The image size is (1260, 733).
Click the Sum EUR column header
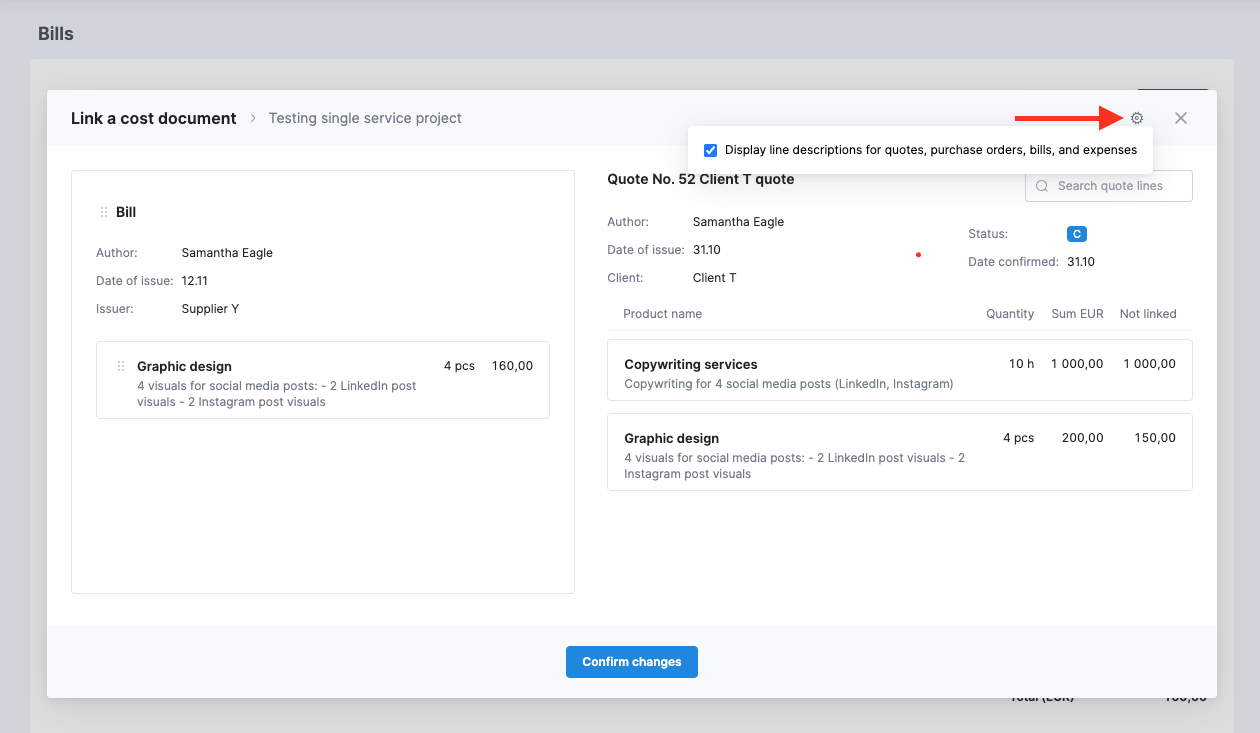click(1077, 314)
